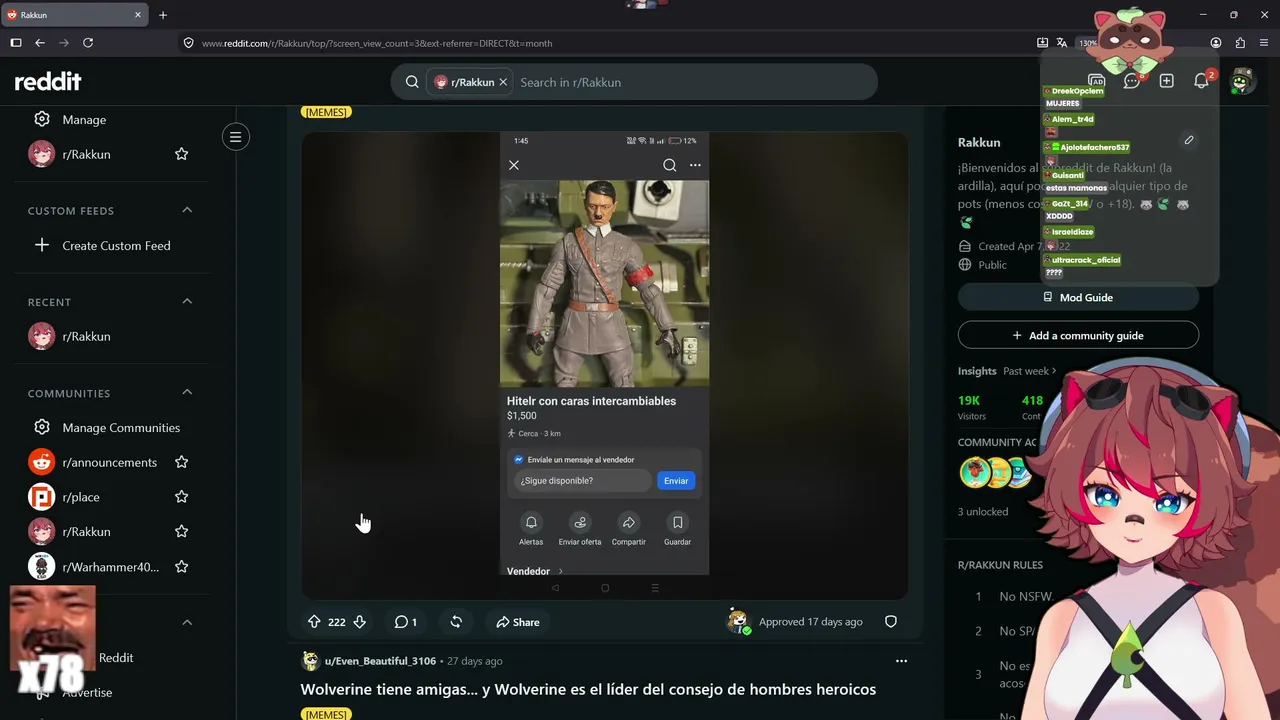
Task: Open the Wolverine tiene amigas post title
Action: click(588, 689)
